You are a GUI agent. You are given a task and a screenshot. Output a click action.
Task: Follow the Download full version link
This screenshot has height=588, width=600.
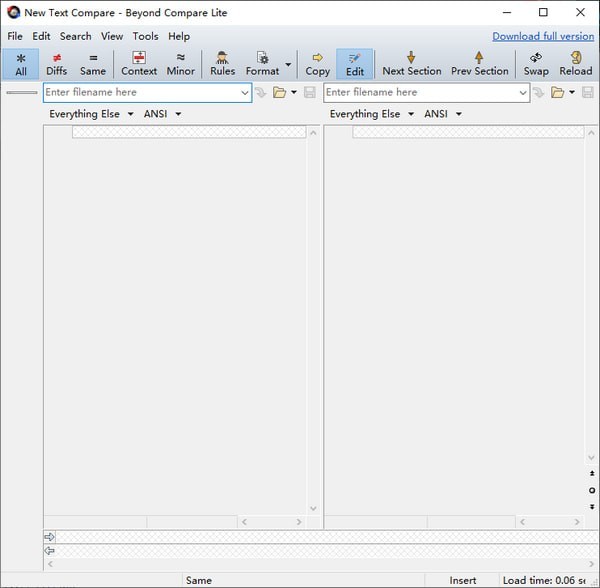[x=543, y=36]
